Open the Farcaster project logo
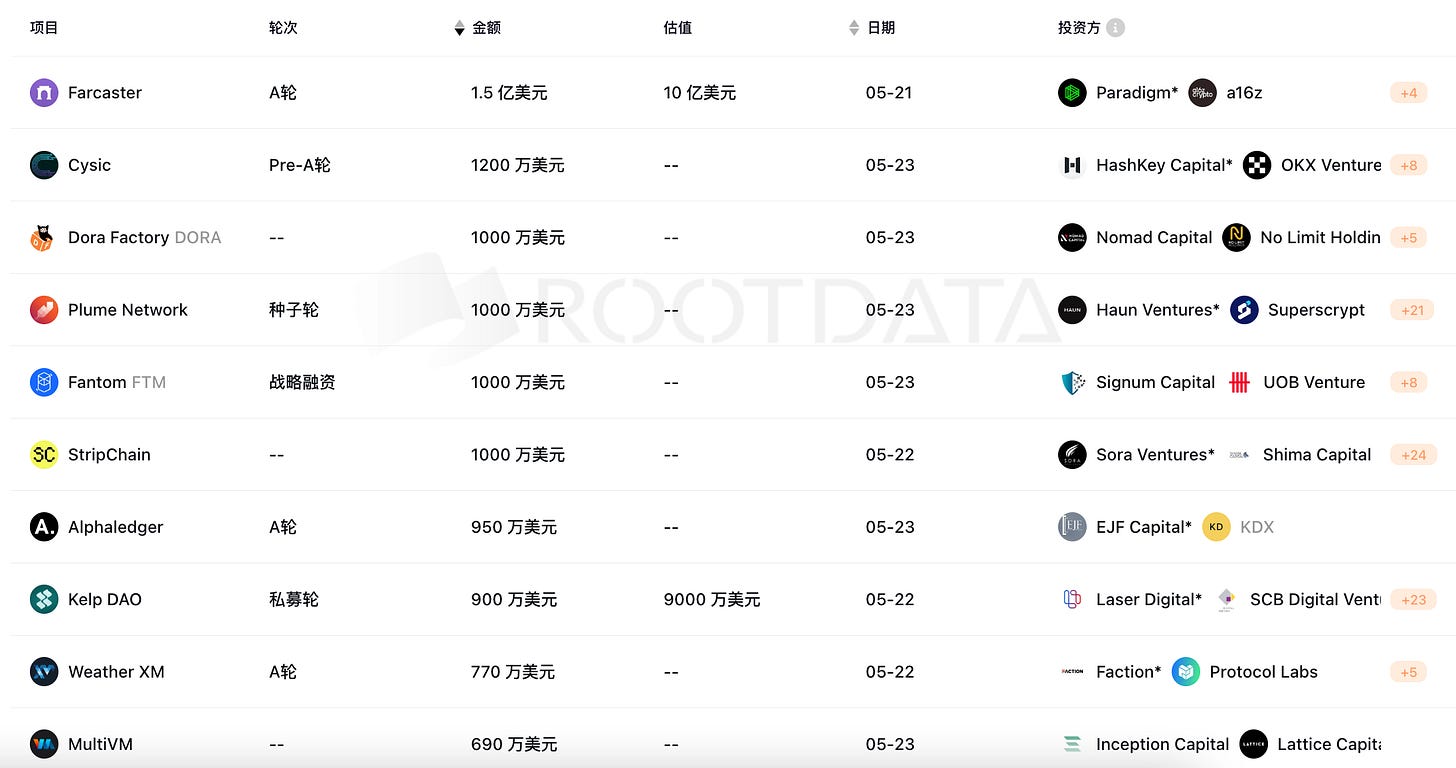The width and height of the screenshot is (1456, 768). [x=44, y=93]
